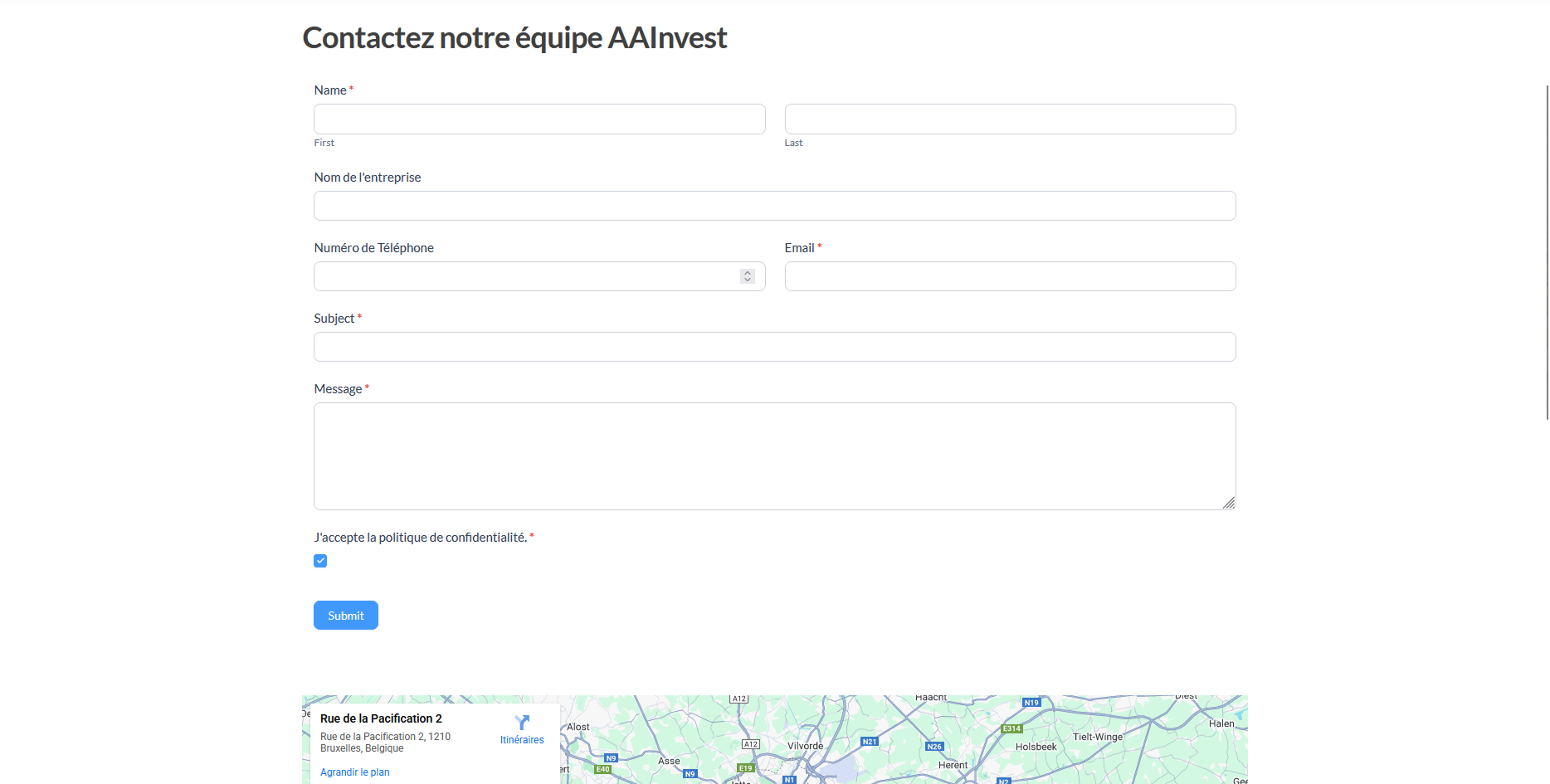
Task: Uncheck the privacy policy acceptance checkbox
Action: (x=320, y=561)
